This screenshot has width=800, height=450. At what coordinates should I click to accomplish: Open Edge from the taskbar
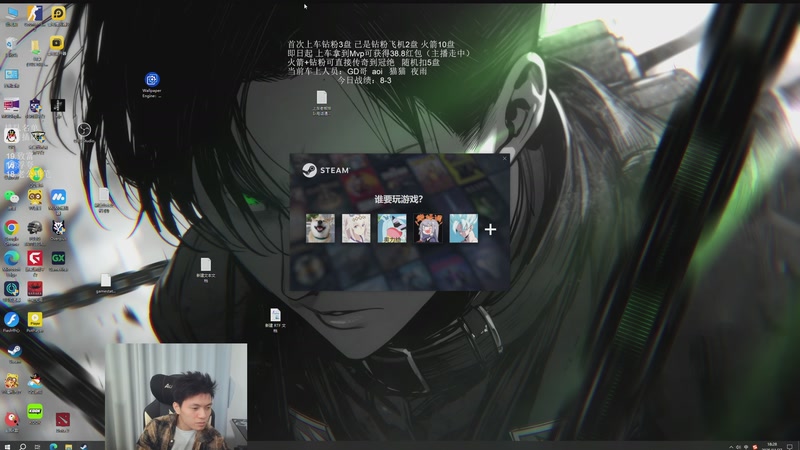53,446
